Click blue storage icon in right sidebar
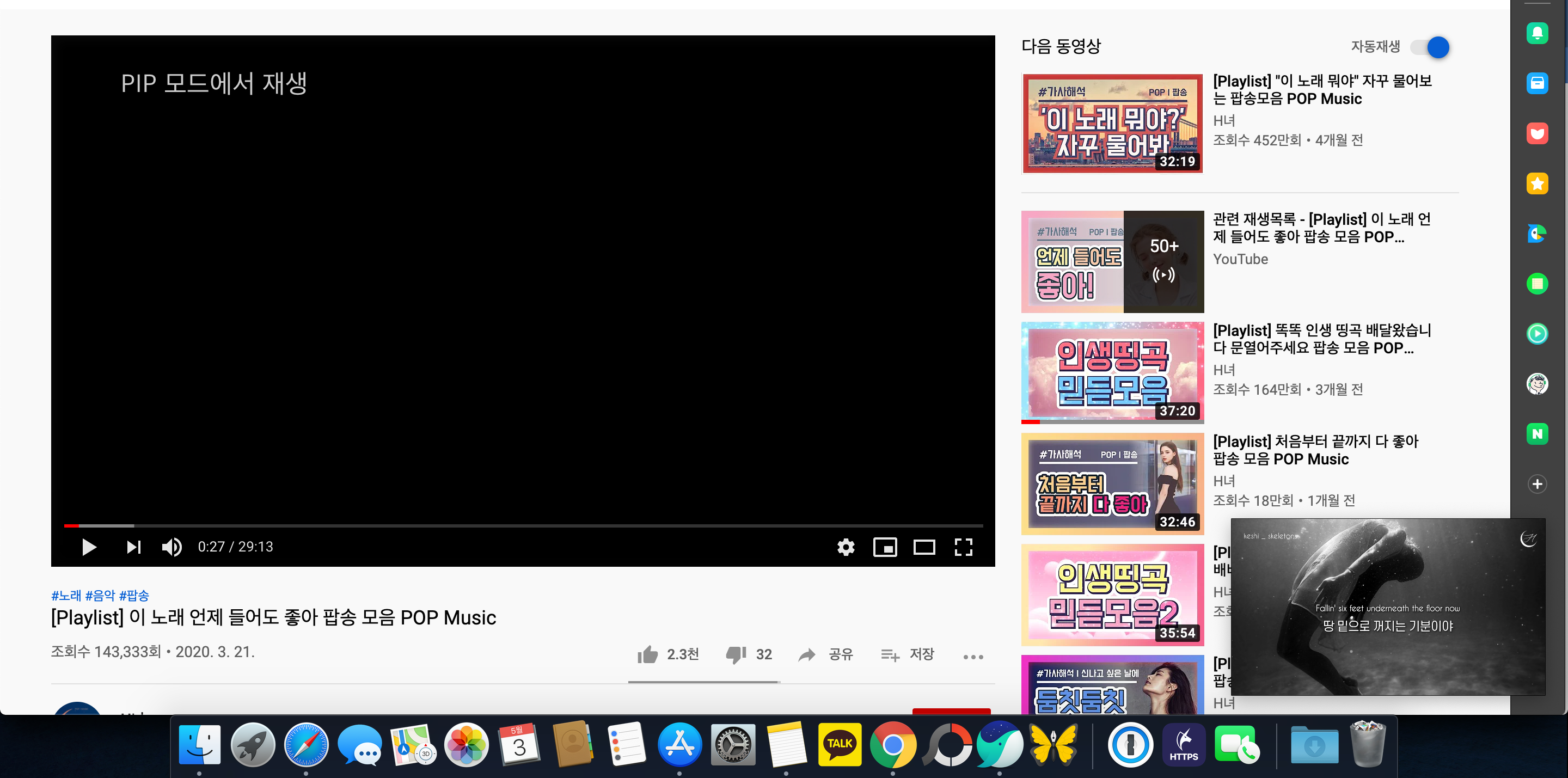Viewport: 1568px width, 778px height. [x=1537, y=83]
